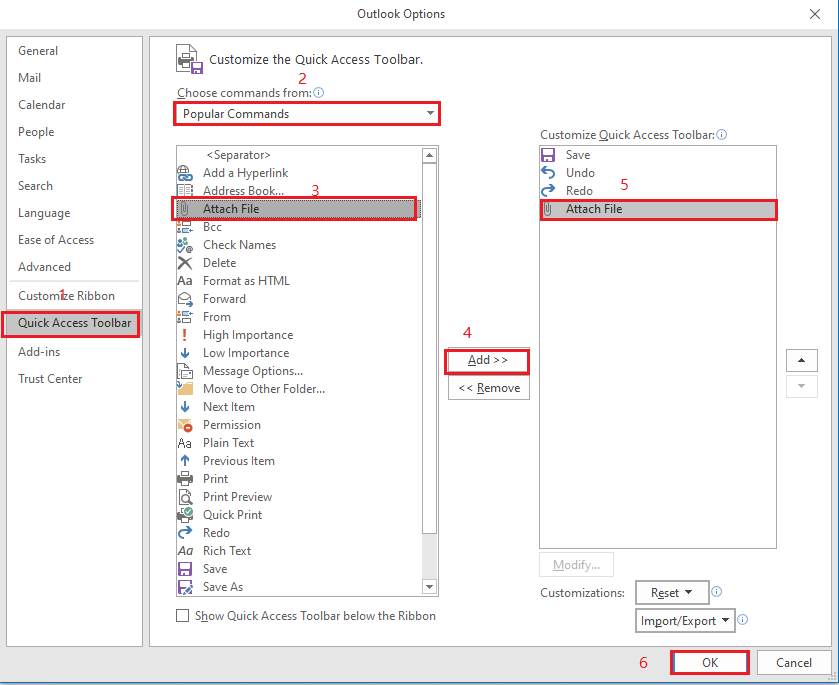839x685 pixels.
Task: Click the Save icon in Quick Access Toolbar list
Action: (x=548, y=155)
